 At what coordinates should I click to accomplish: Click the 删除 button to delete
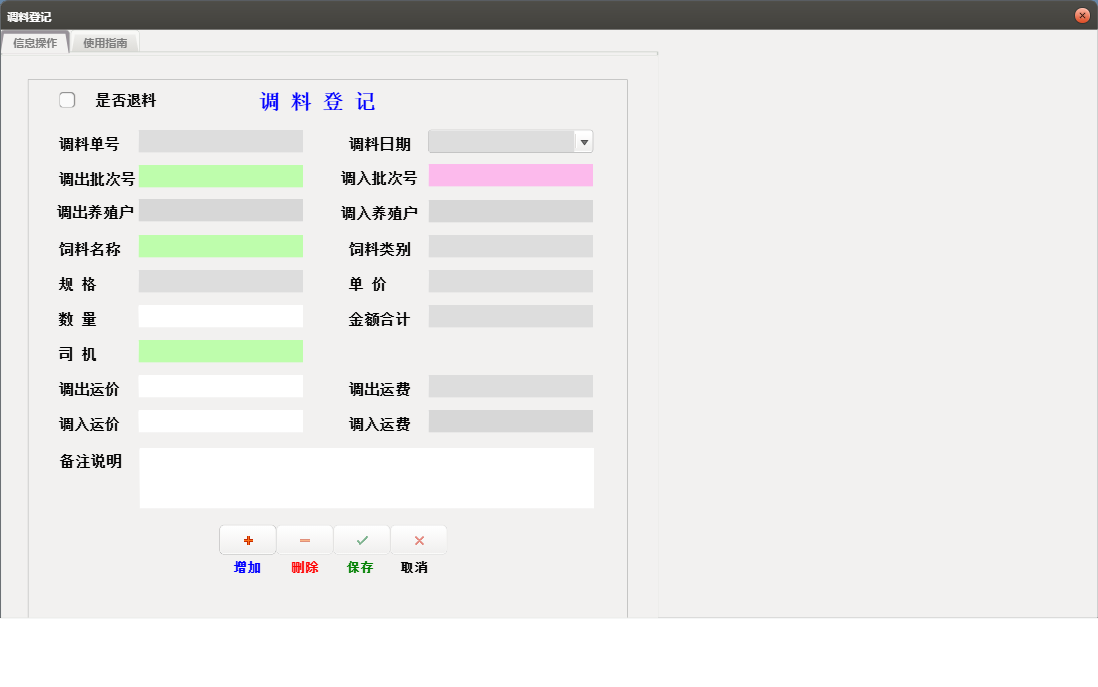304,567
